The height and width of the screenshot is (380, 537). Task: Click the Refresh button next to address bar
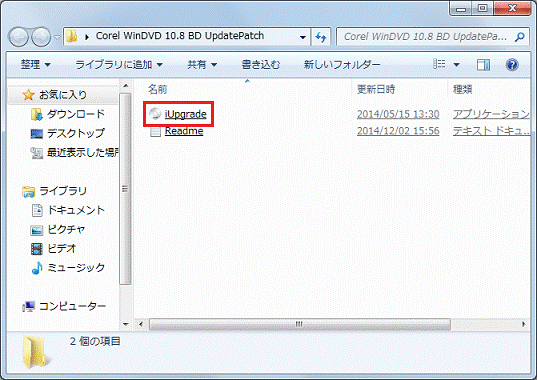click(321, 37)
